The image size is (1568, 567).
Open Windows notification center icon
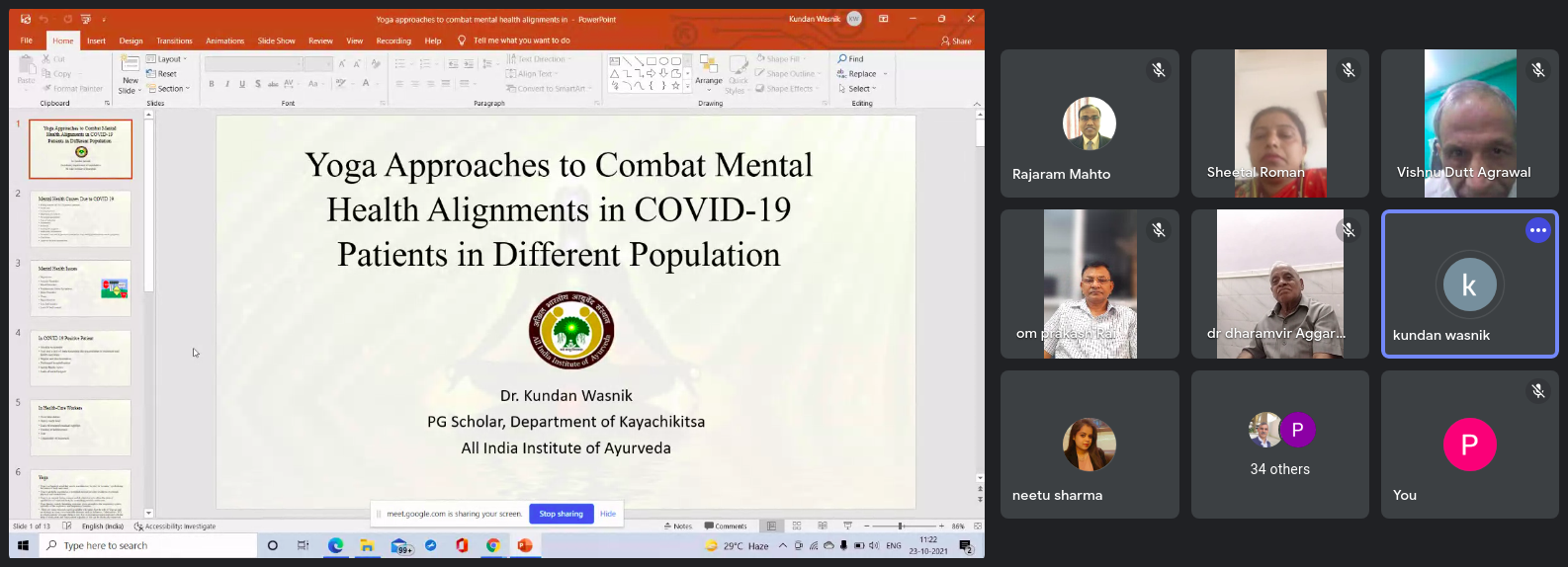966,545
